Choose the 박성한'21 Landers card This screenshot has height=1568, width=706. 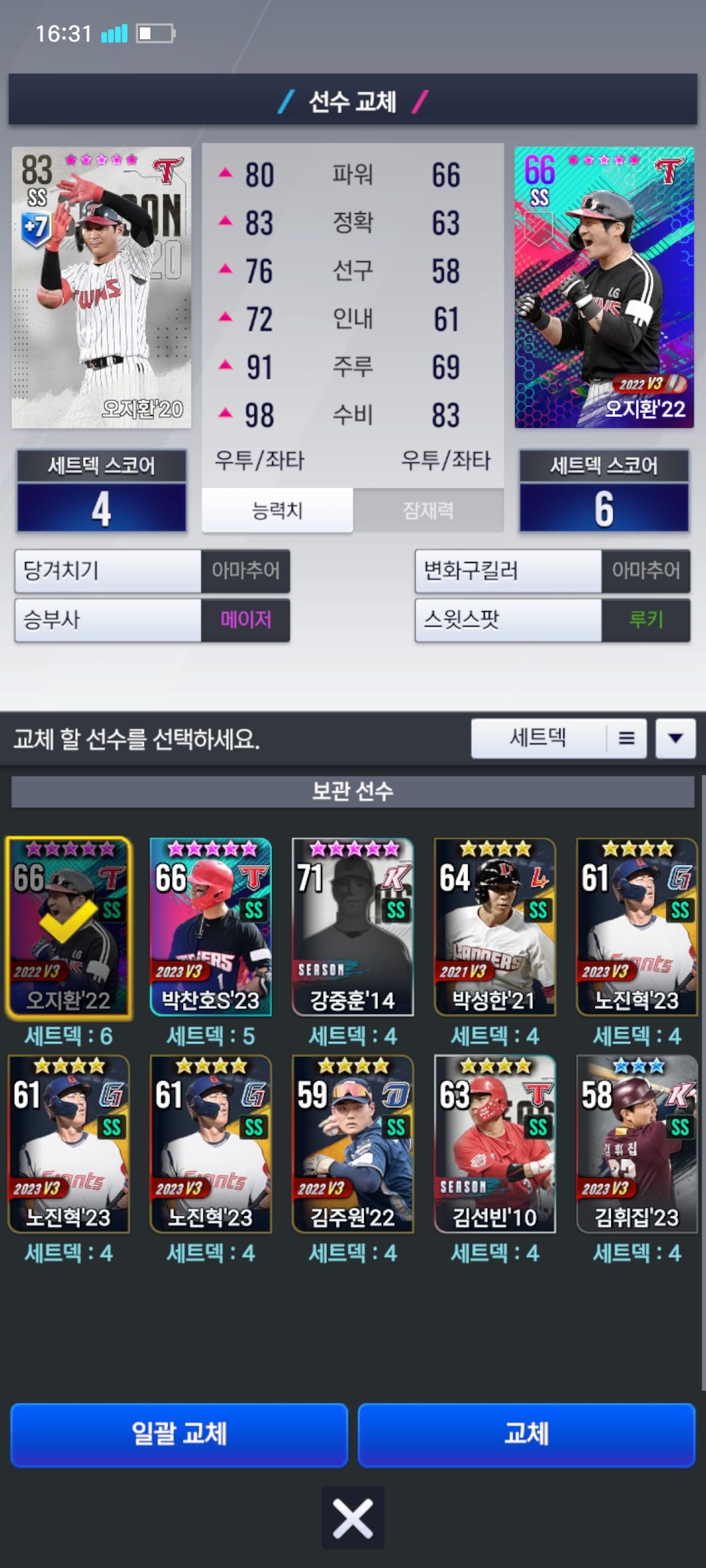(495, 928)
